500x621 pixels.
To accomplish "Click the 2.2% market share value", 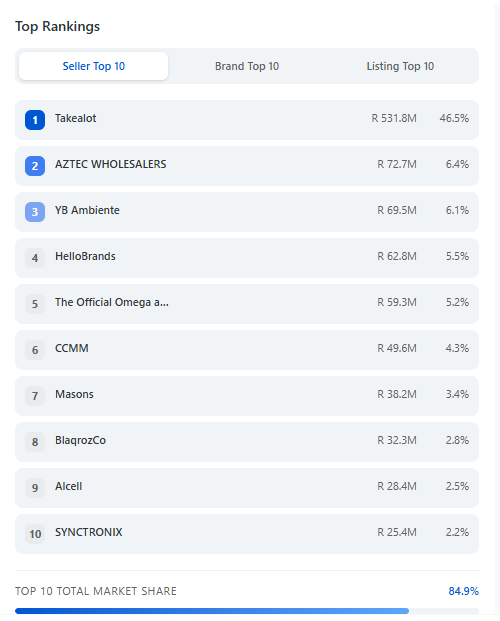I will (457, 532).
